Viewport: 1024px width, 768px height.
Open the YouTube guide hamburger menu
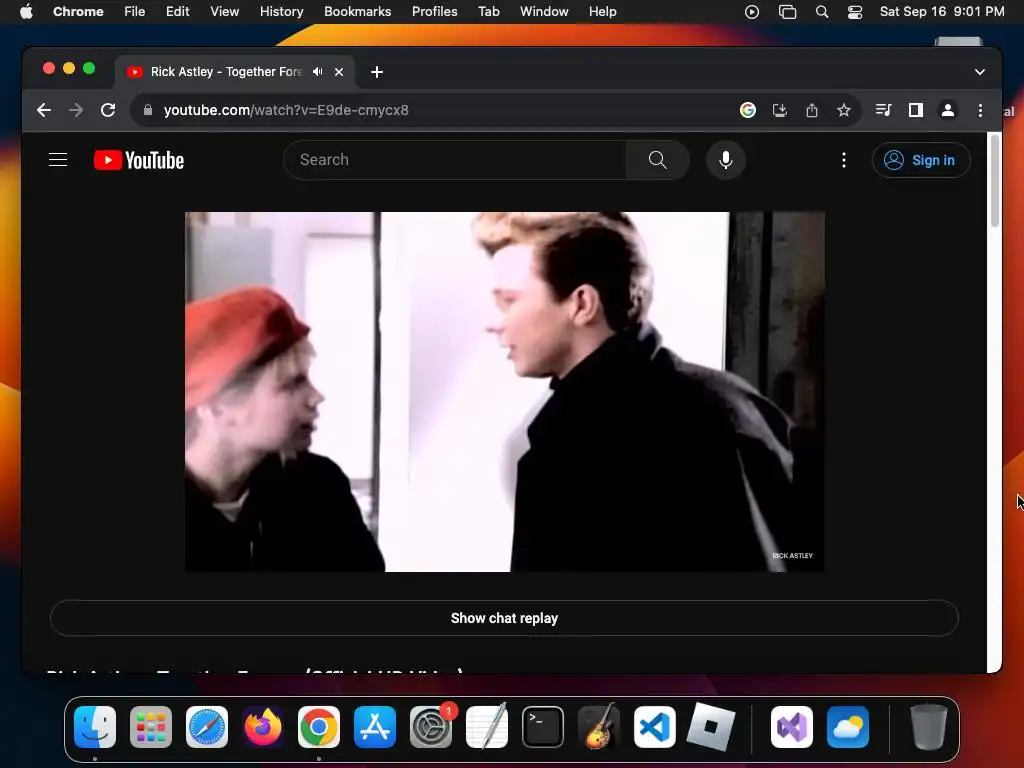click(x=58, y=160)
